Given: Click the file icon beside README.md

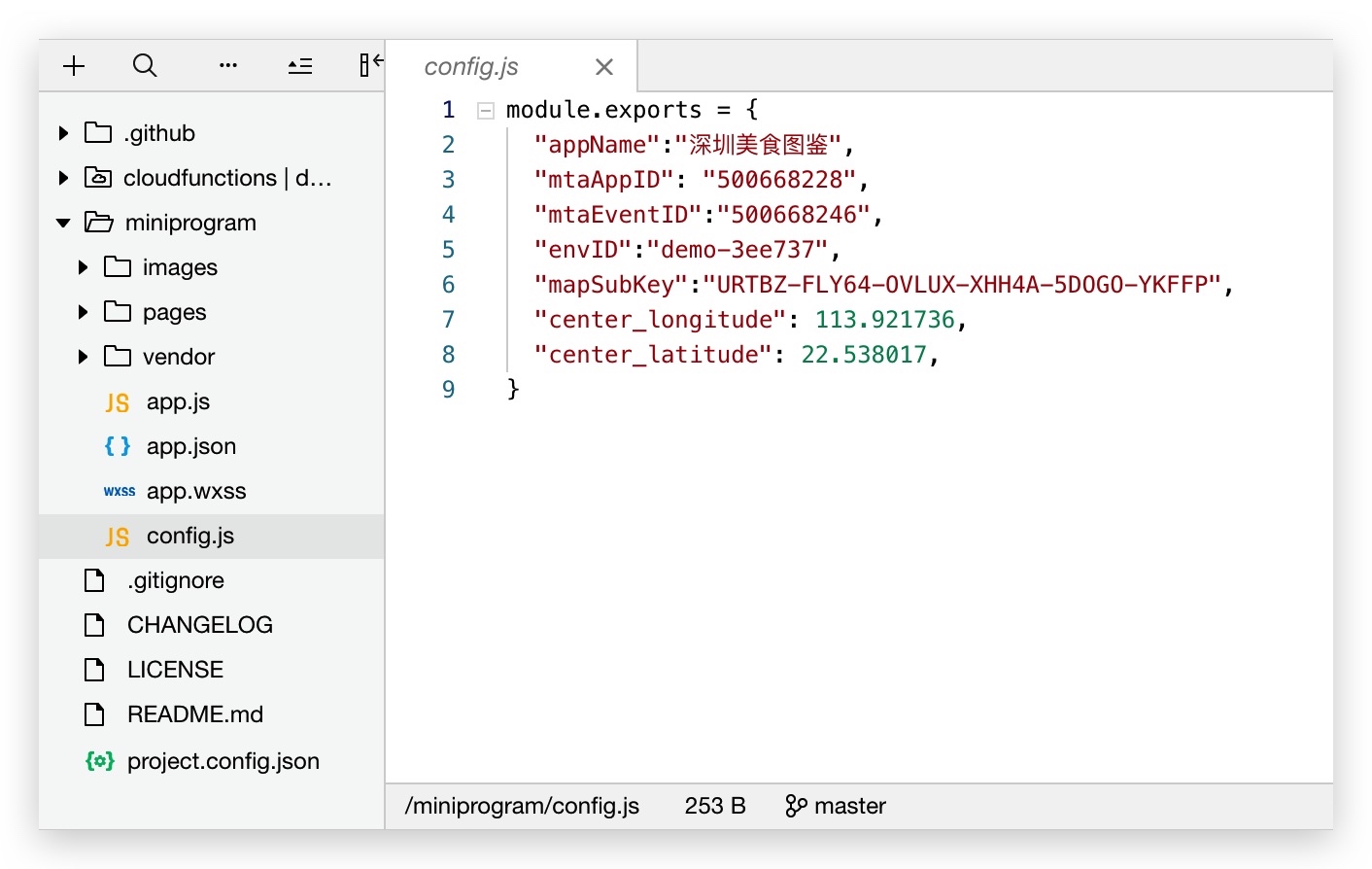Looking at the screenshot, I should (94, 714).
